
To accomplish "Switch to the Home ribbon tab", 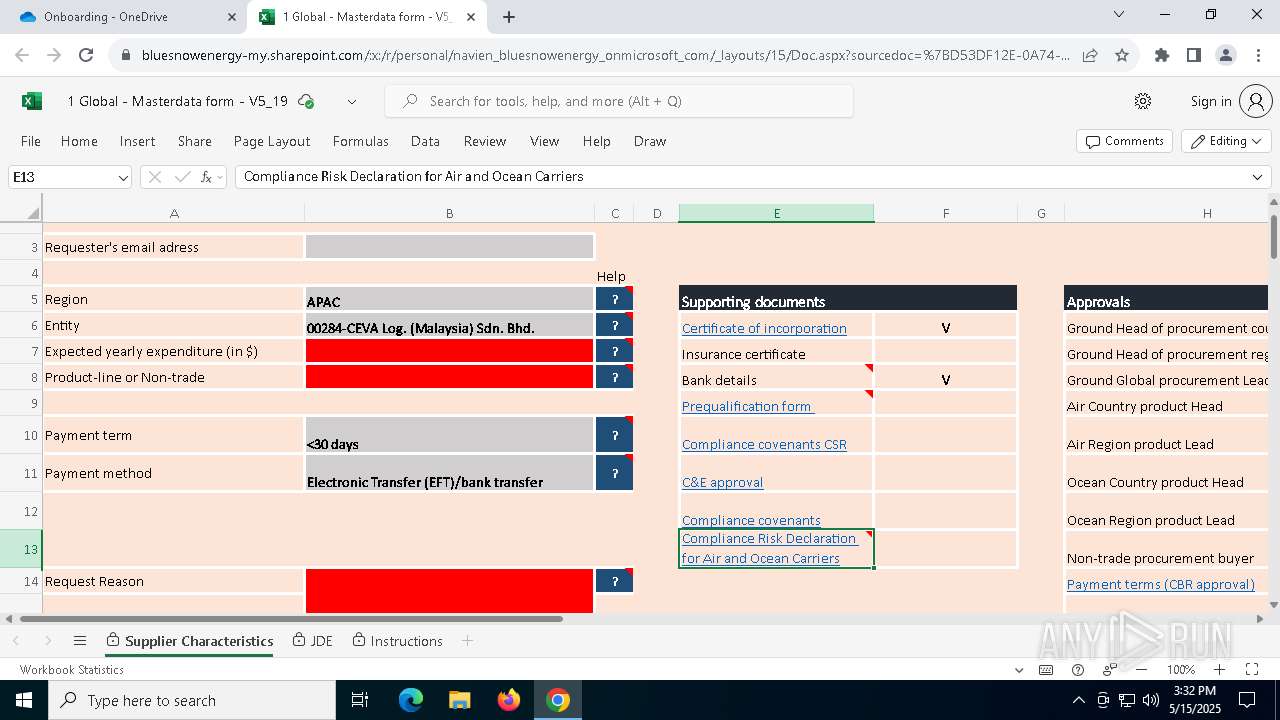I will click(x=79, y=141).
